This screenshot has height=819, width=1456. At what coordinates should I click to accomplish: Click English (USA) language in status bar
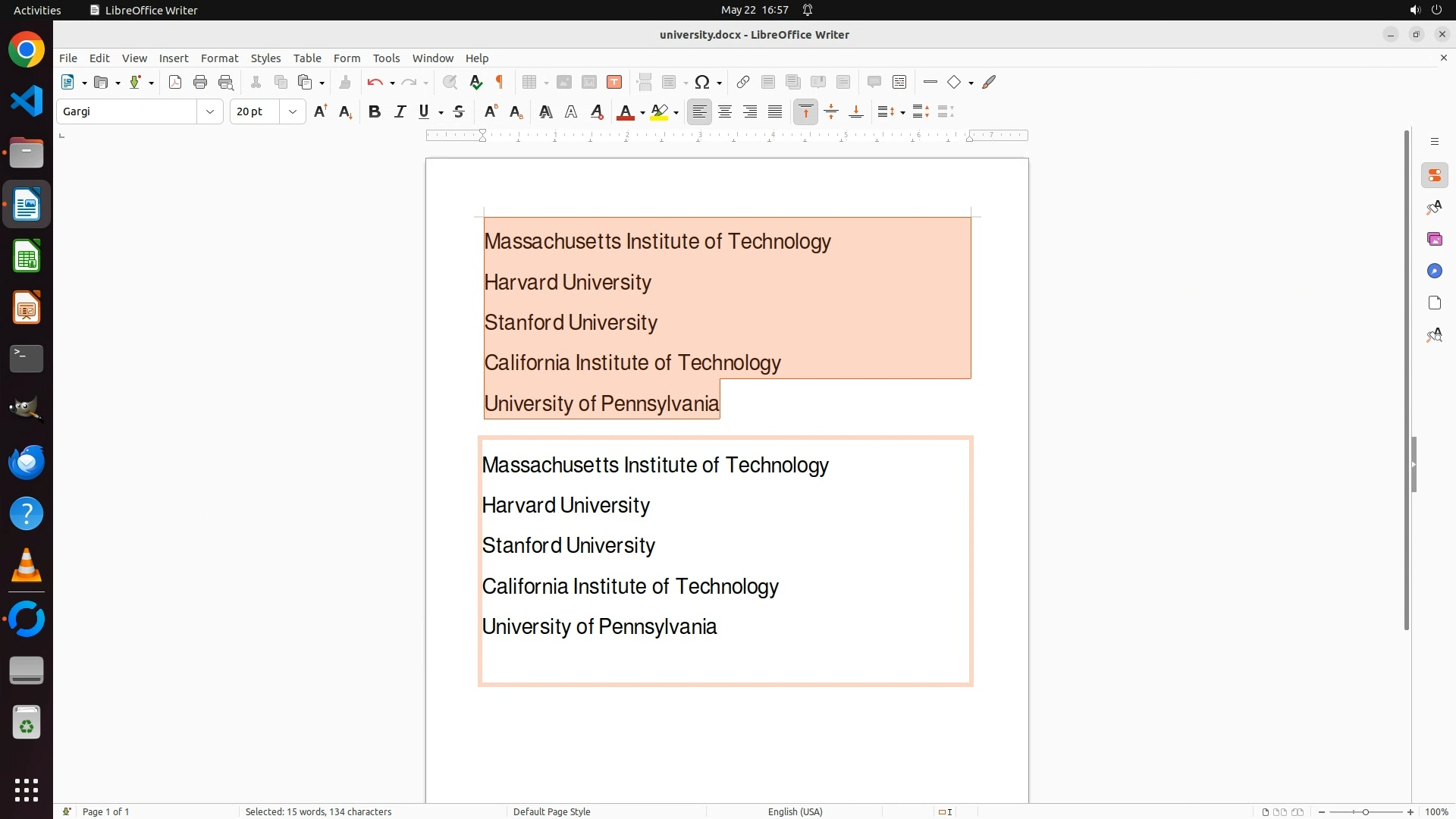[795, 811]
